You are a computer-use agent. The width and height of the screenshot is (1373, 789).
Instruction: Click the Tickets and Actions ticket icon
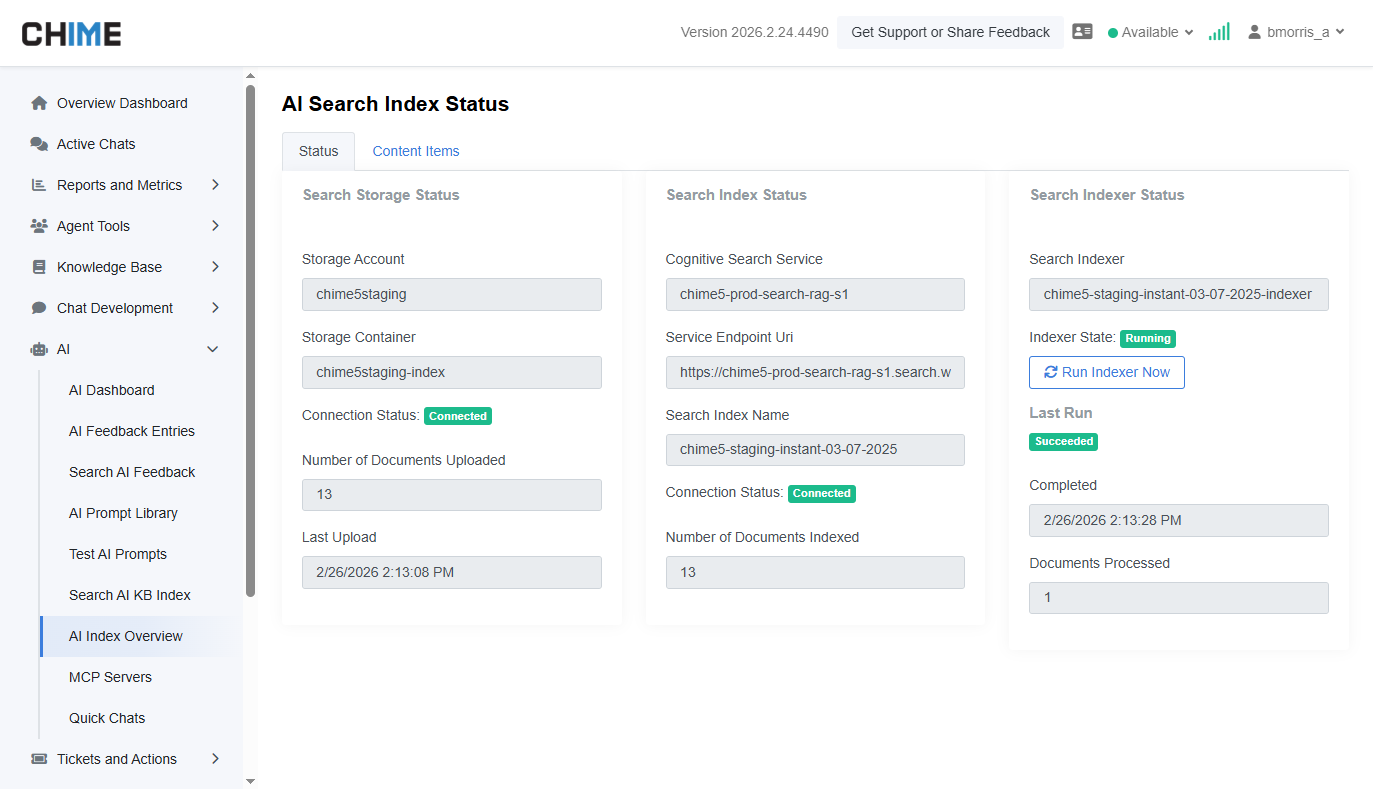[x=39, y=759]
